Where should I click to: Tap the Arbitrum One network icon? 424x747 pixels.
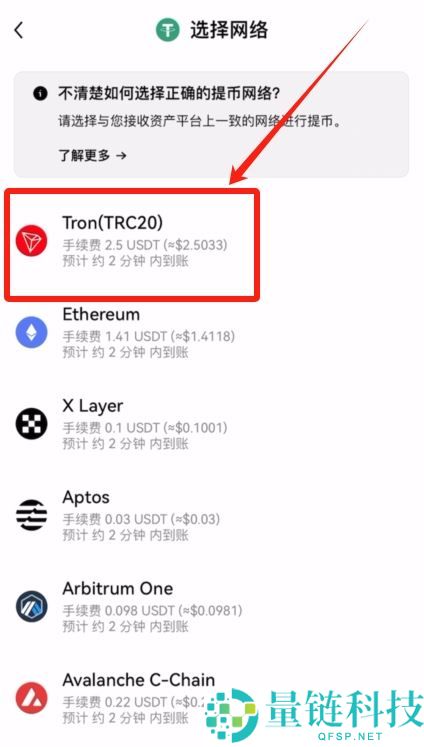(x=32, y=606)
